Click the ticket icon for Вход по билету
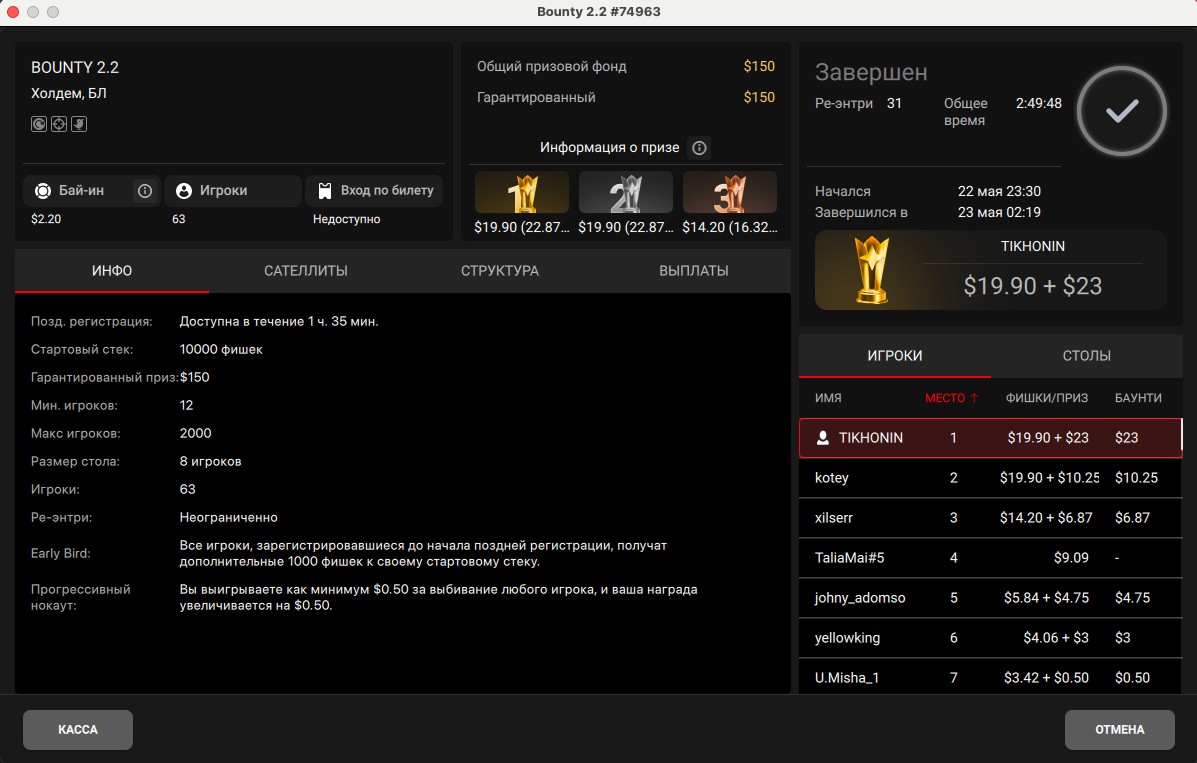The image size is (1197, 763). pos(325,191)
